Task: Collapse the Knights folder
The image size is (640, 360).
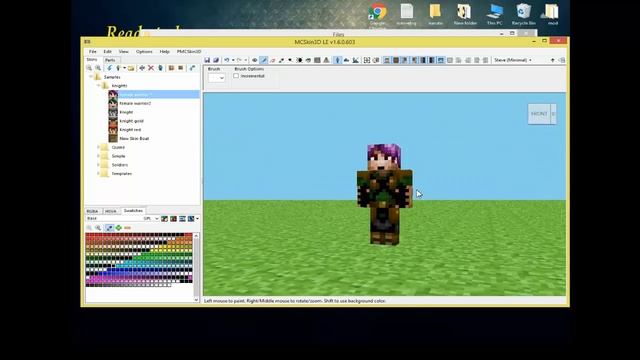Action: (98, 86)
